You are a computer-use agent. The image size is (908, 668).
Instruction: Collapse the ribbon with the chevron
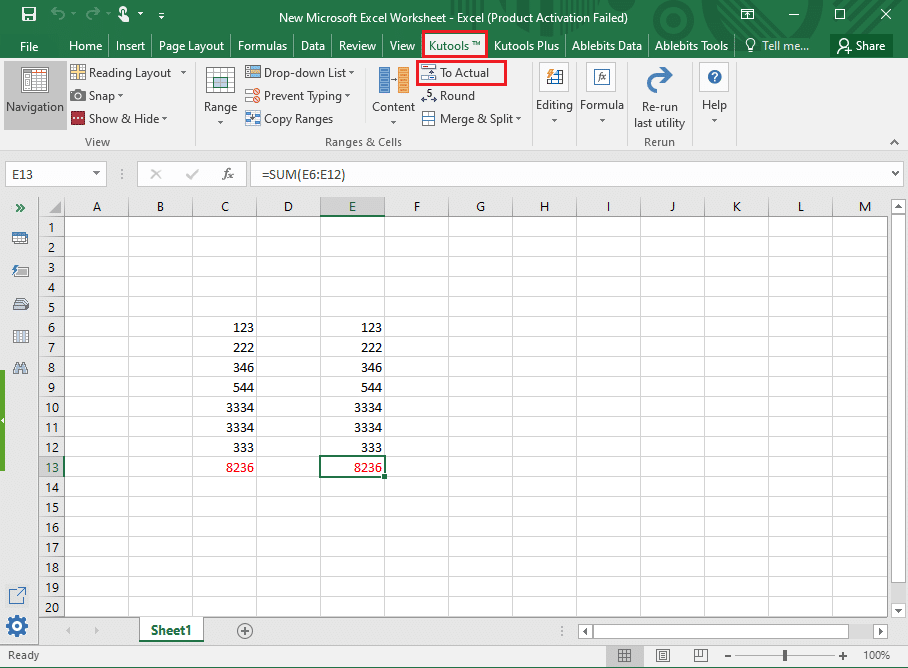click(x=894, y=142)
